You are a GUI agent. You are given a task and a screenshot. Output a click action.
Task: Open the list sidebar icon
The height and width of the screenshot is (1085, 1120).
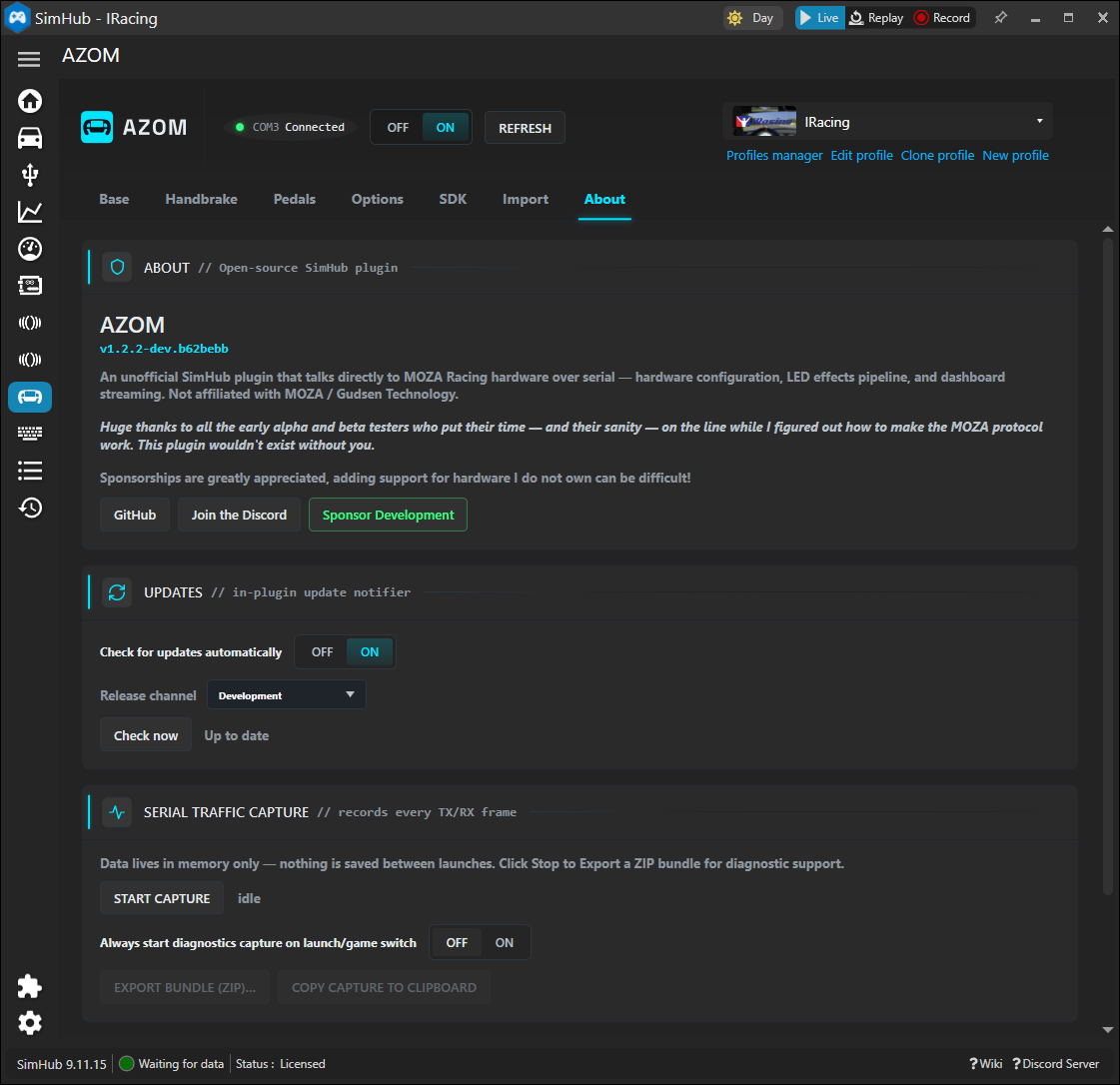29,471
